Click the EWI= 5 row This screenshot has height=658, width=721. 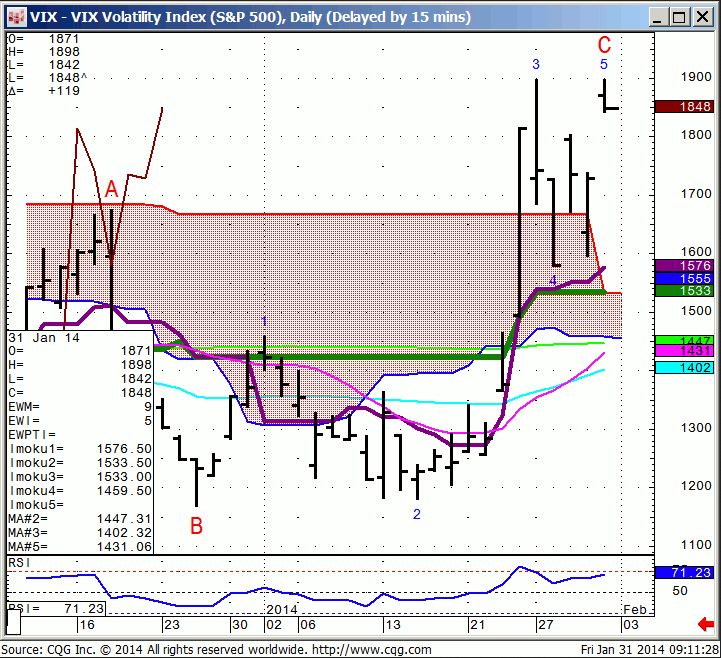(80, 421)
